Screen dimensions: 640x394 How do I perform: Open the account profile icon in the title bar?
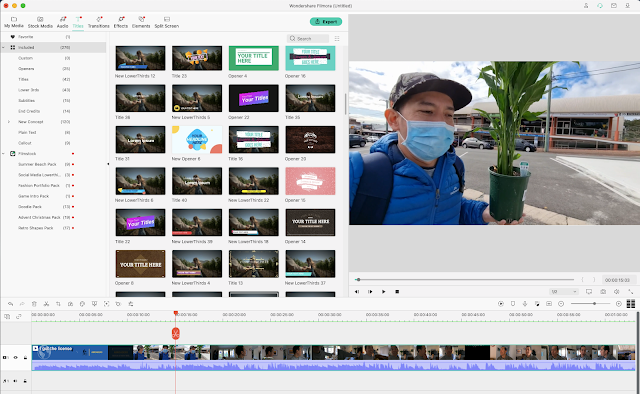(x=586, y=6)
